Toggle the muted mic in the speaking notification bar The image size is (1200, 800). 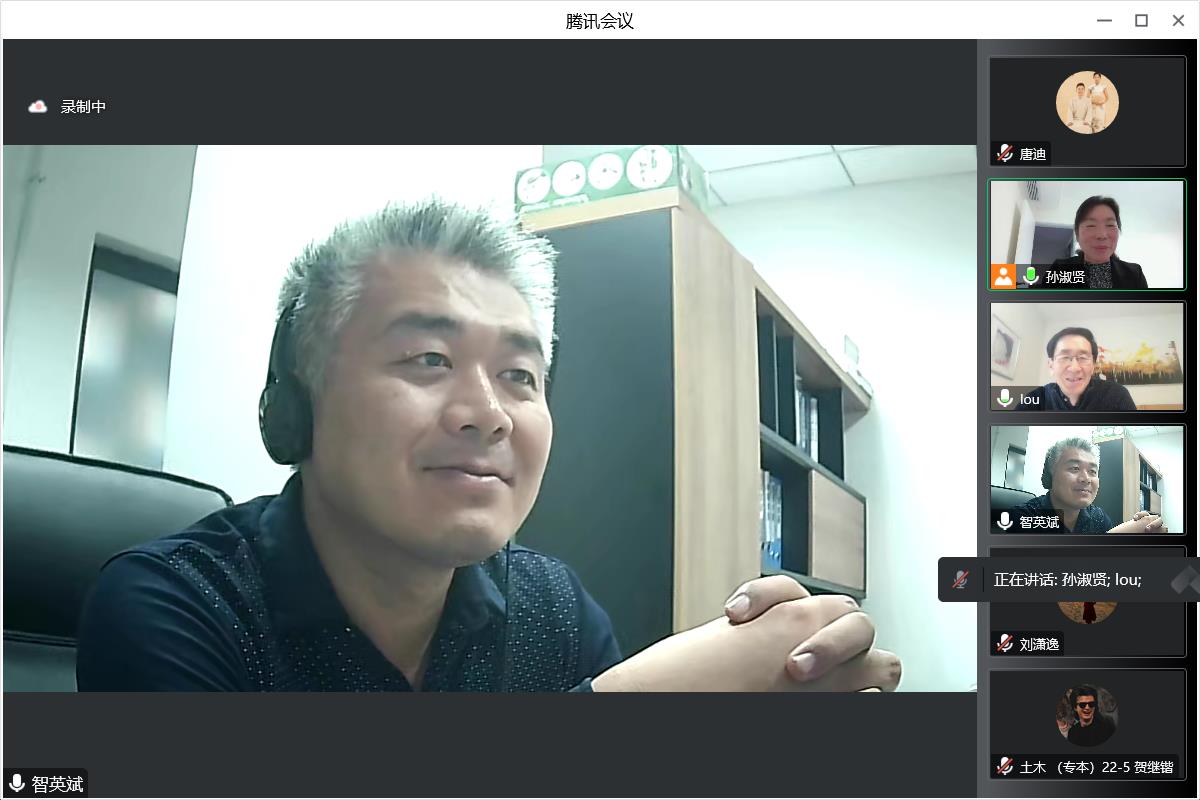click(x=960, y=580)
